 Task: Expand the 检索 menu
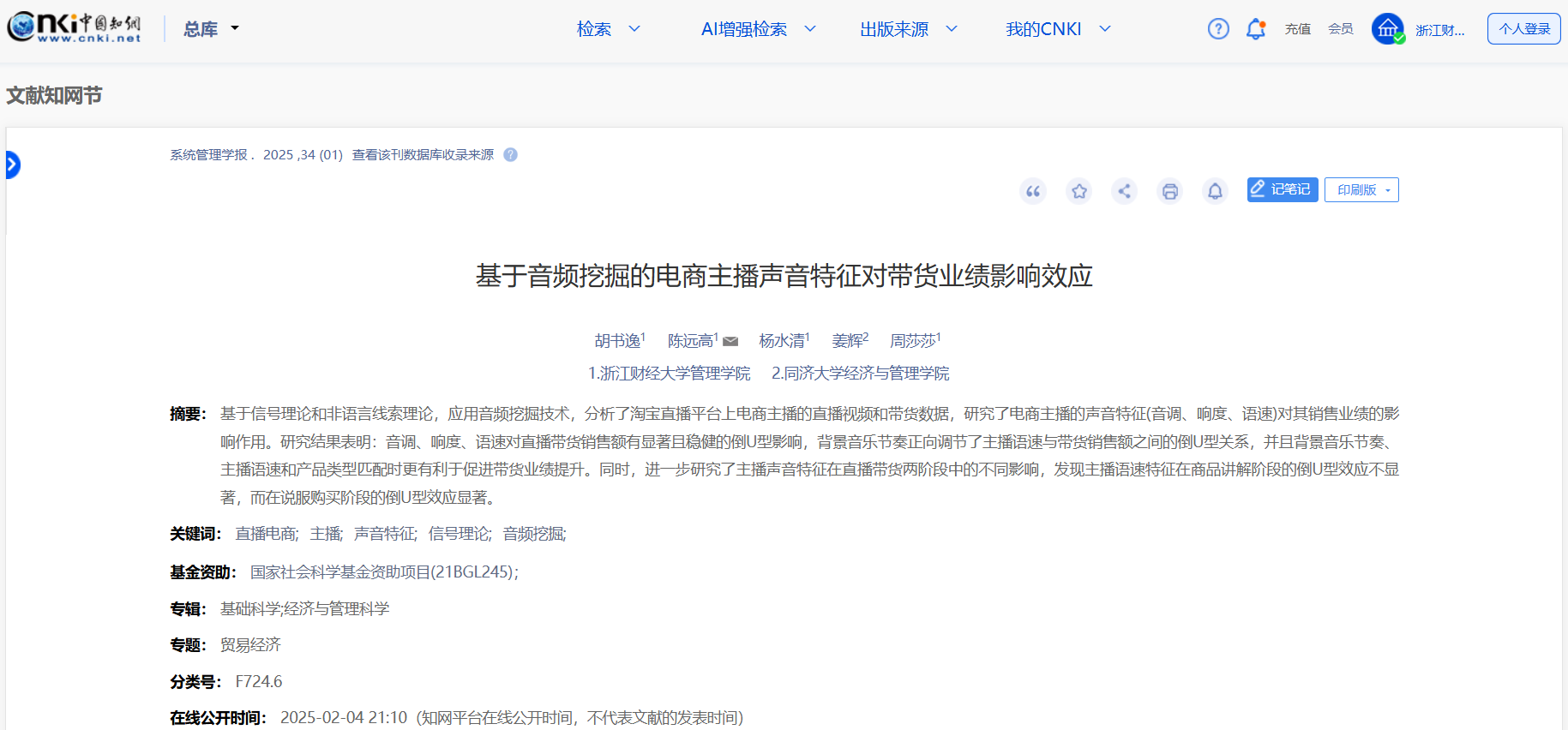coord(608,29)
